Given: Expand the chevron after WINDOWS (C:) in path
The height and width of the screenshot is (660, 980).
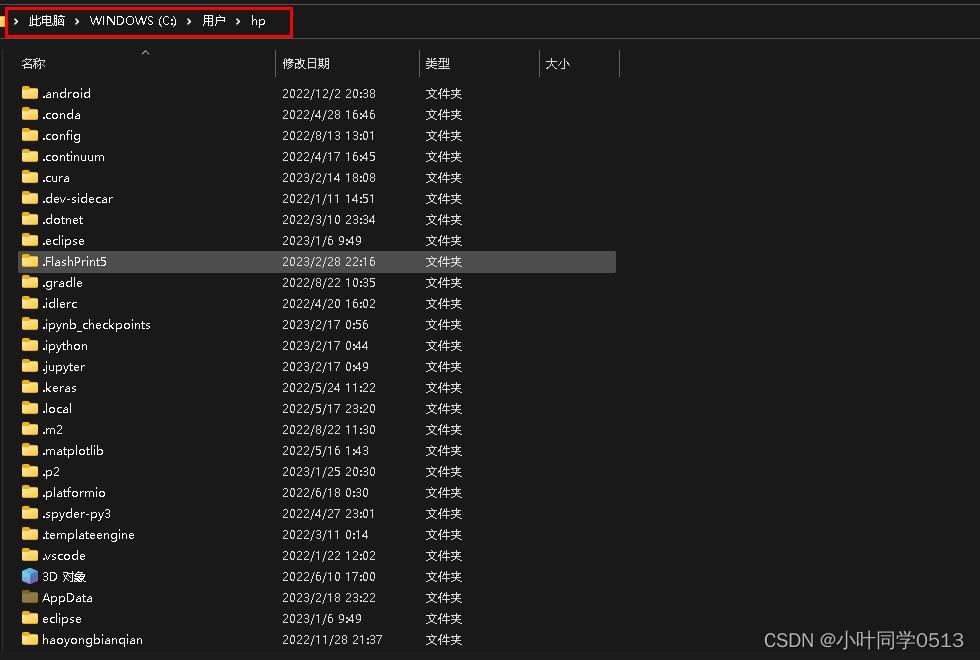Looking at the screenshot, I should 189,21.
